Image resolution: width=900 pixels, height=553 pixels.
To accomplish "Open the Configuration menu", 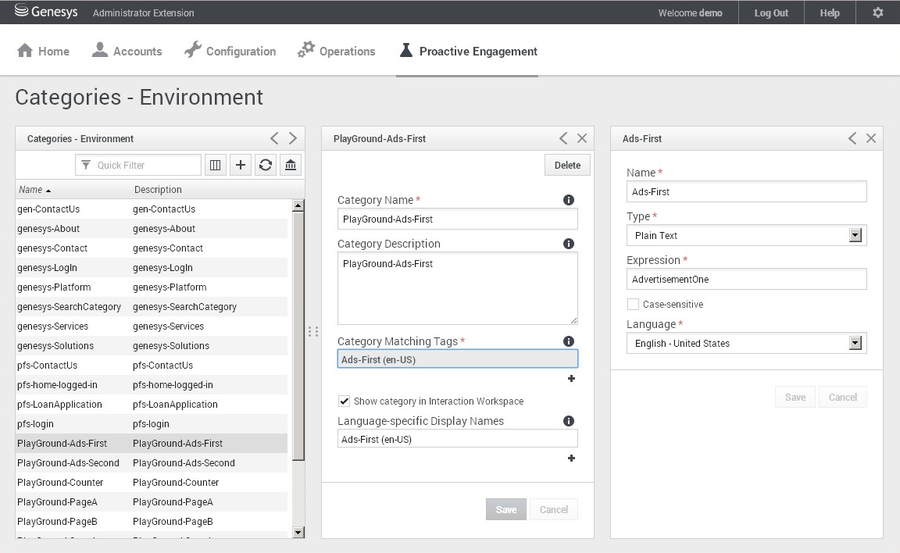I will click(230, 51).
